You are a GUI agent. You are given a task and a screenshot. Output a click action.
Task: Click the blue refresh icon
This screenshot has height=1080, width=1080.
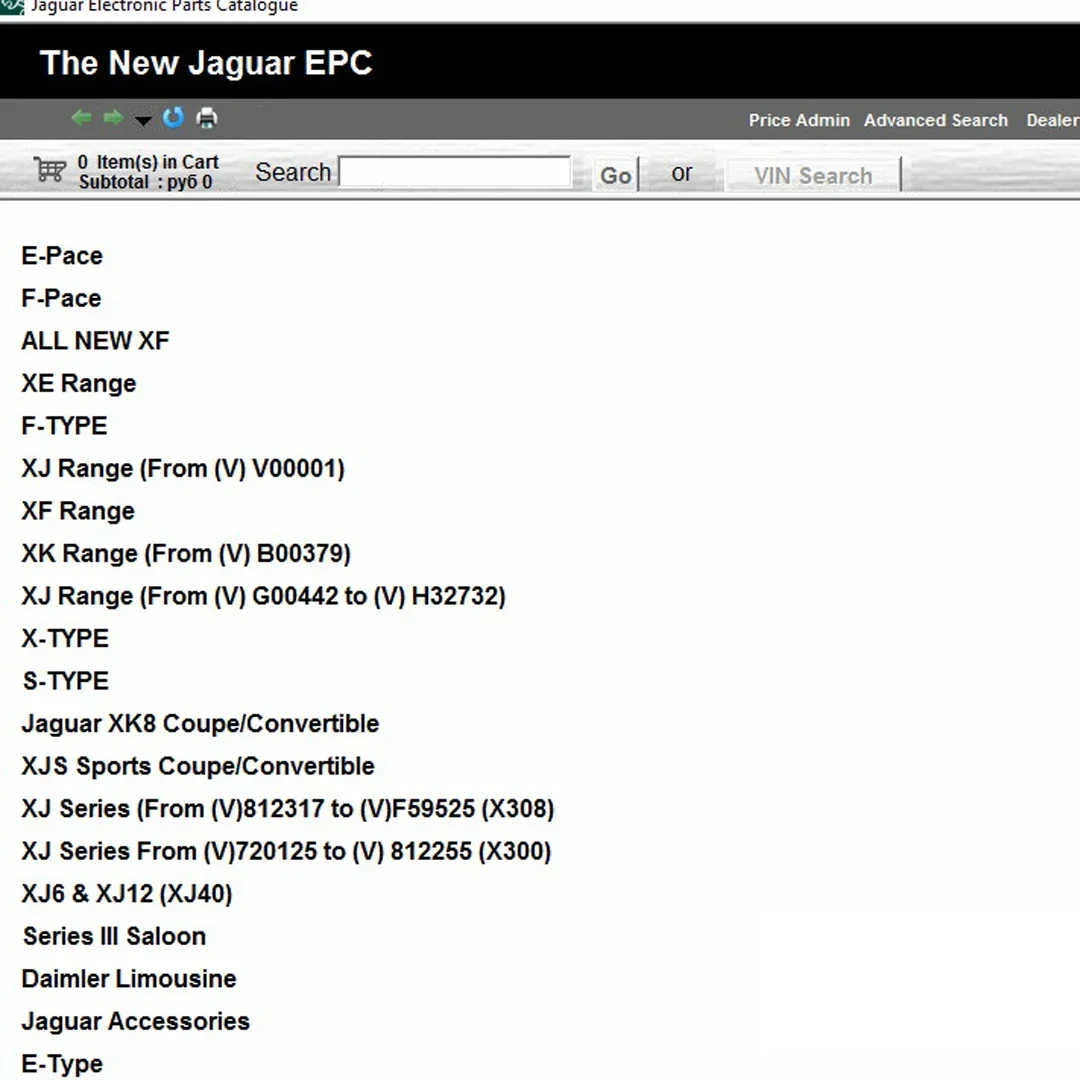coord(174,118)
